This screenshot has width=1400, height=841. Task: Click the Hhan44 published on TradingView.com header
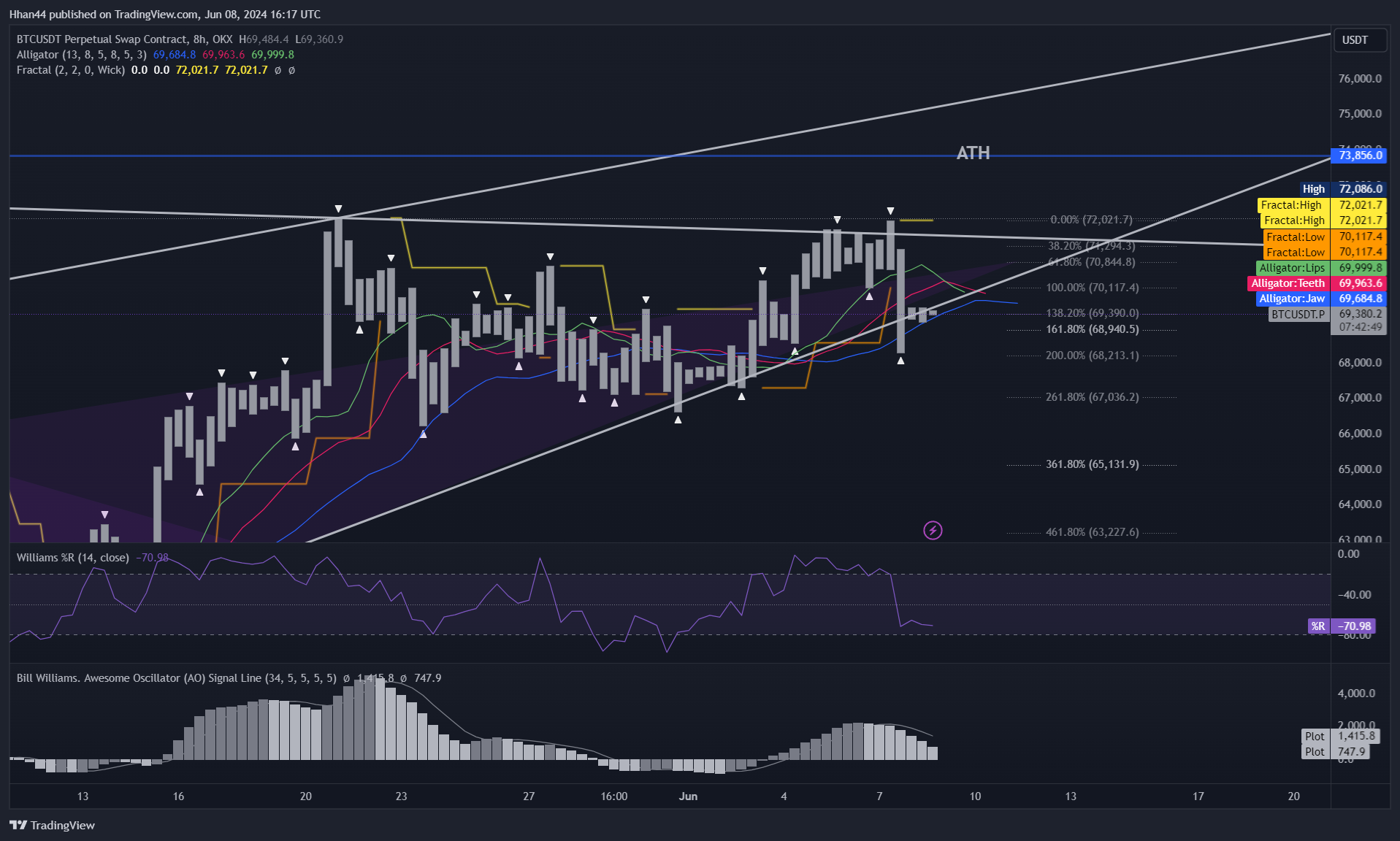pos(165,15)
